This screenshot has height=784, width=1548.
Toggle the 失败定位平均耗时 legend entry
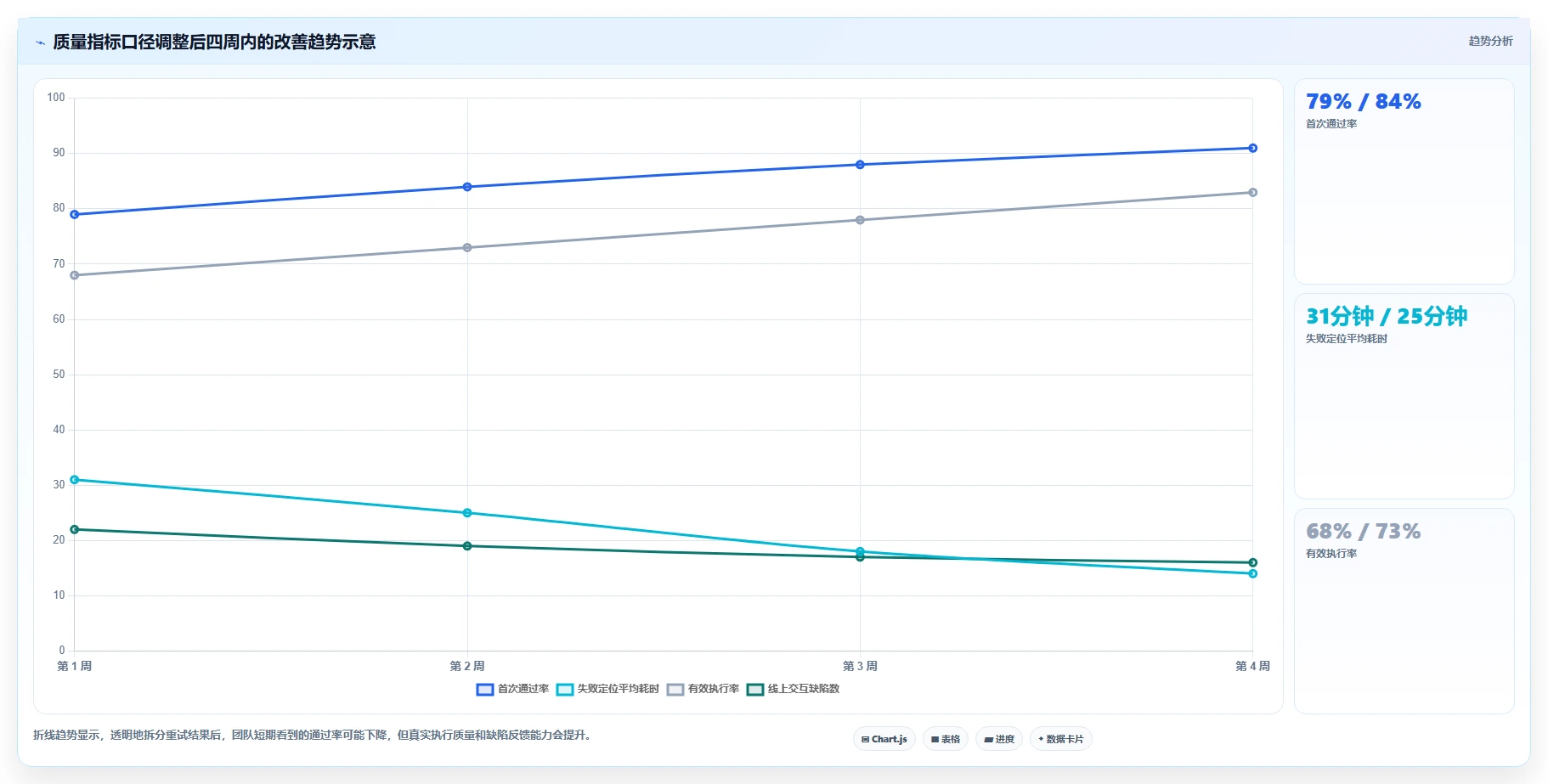pos(608,689)
